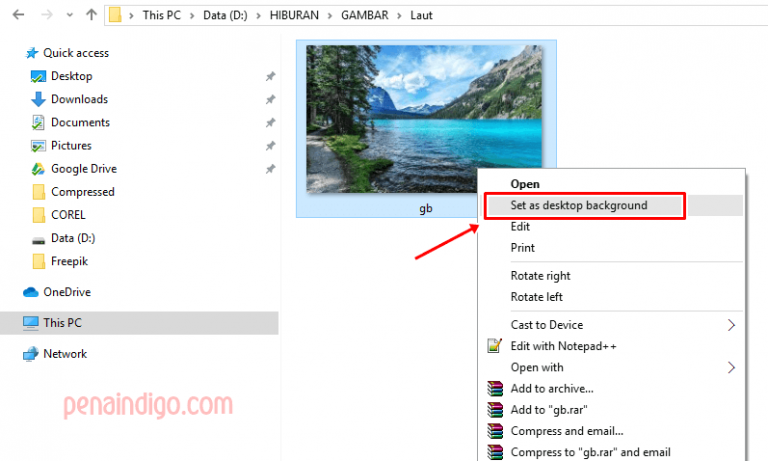Choose Print in context menu

click(x=523, y=247)
